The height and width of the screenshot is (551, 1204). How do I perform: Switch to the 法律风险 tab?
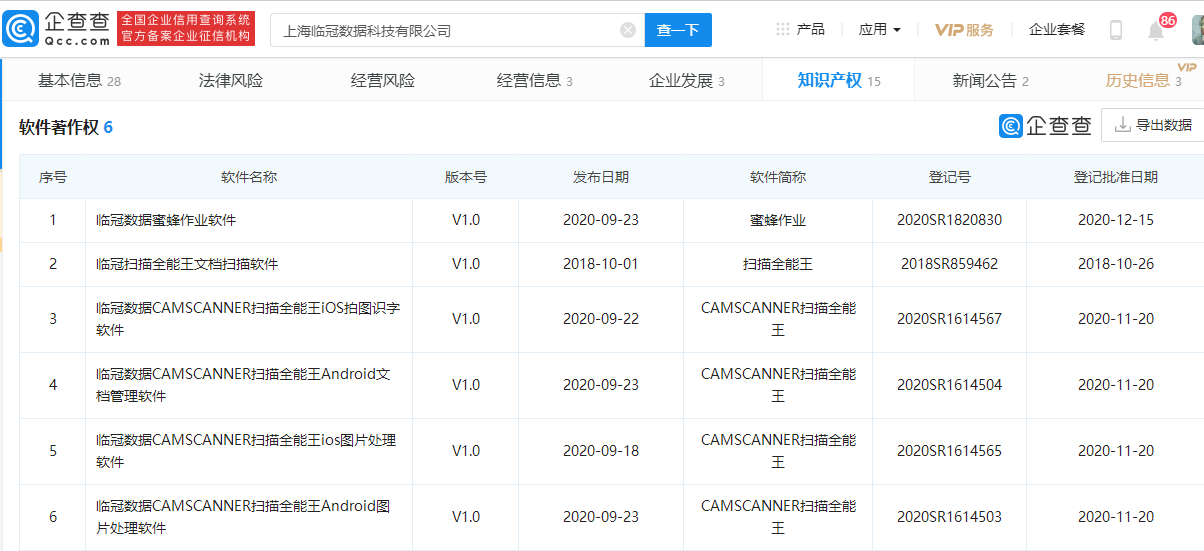coord(231,81)
